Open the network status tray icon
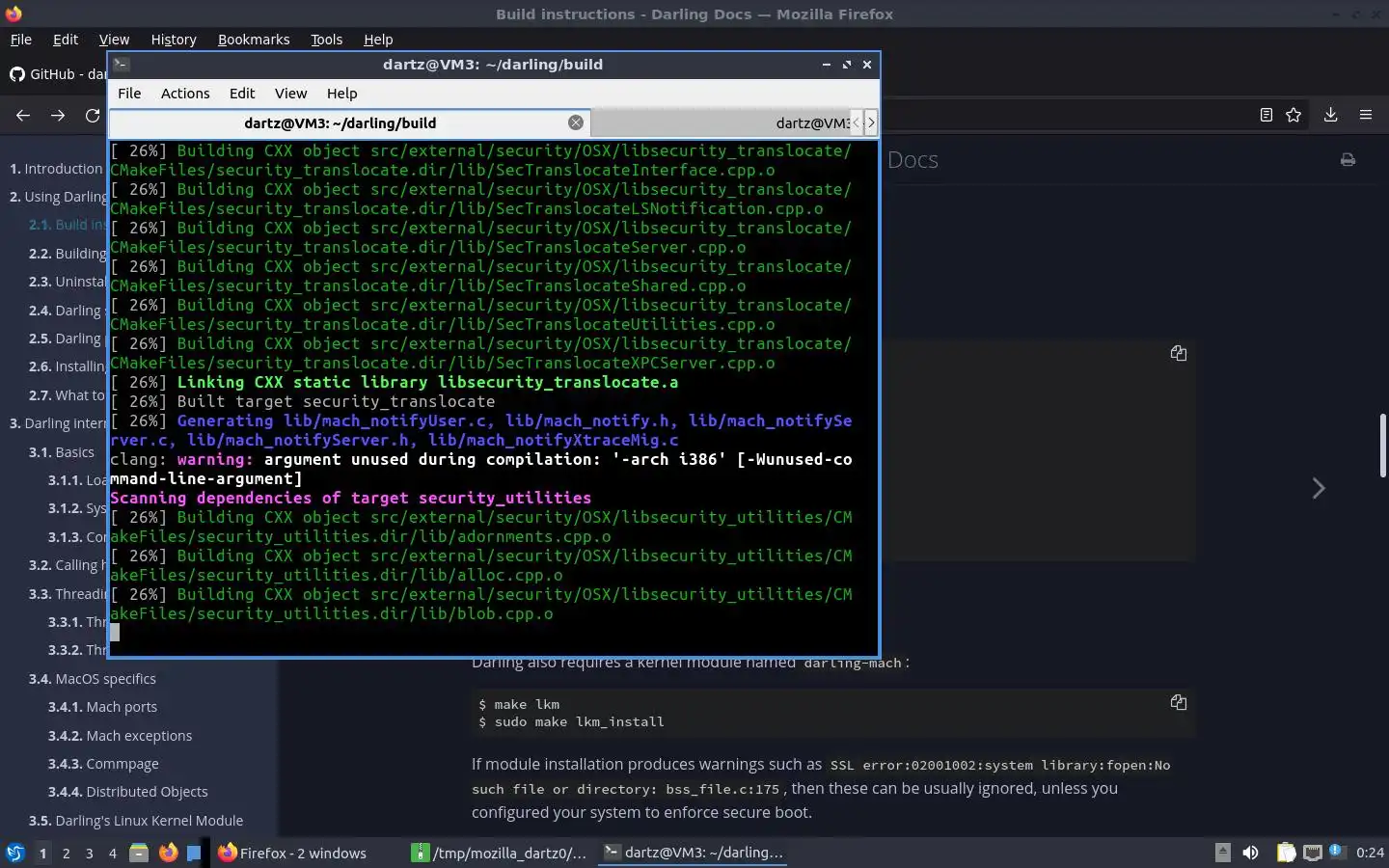Screen dimensions: 1389x868 (x=1312, y=853)
